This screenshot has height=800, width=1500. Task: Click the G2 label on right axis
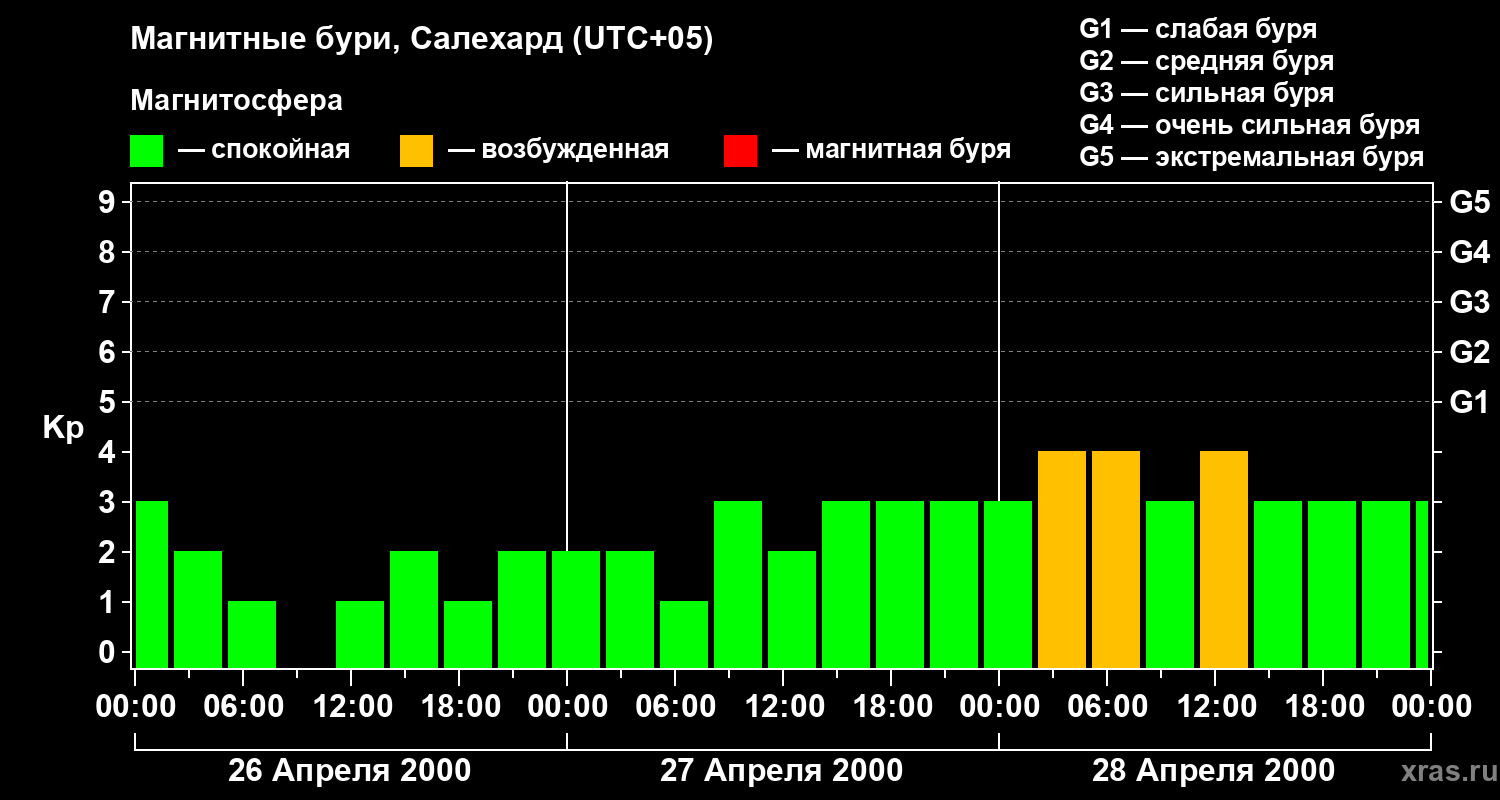pos(1469,352)
